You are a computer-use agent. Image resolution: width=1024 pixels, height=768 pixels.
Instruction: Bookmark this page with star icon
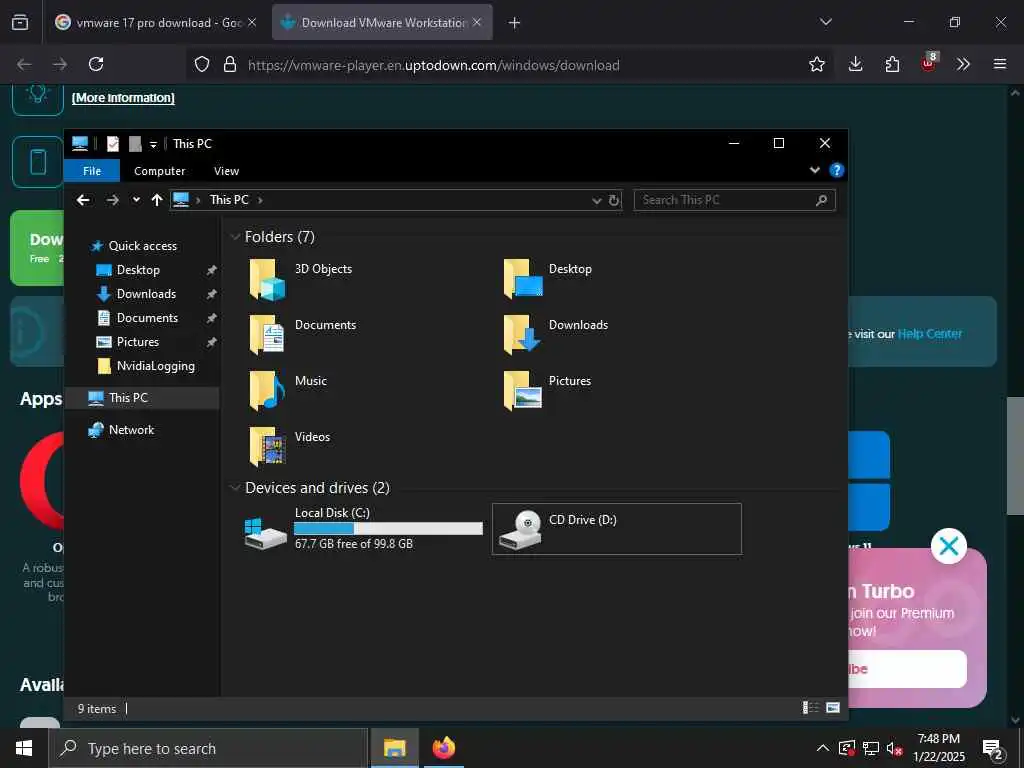(816, 64)
